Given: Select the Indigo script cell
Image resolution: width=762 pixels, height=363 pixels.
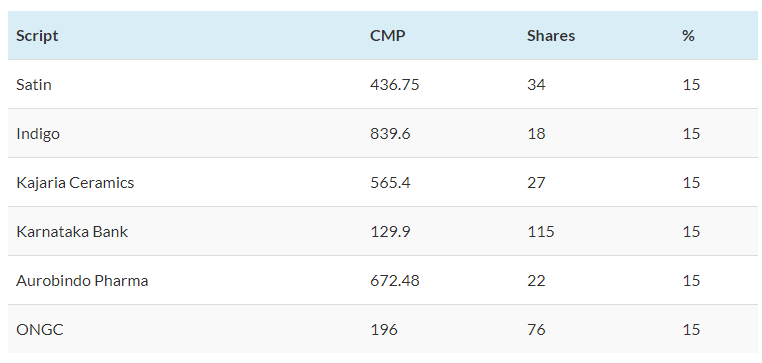Looking at the screenshot, I should [38, 134].
